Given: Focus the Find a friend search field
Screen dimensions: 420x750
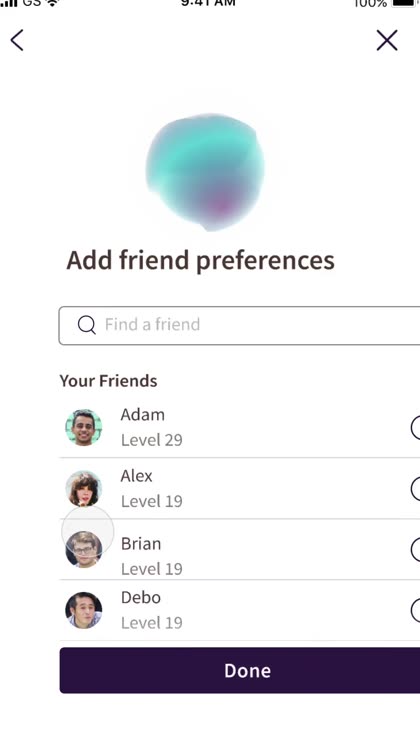Looking at the screenshot, I should 239,325.
